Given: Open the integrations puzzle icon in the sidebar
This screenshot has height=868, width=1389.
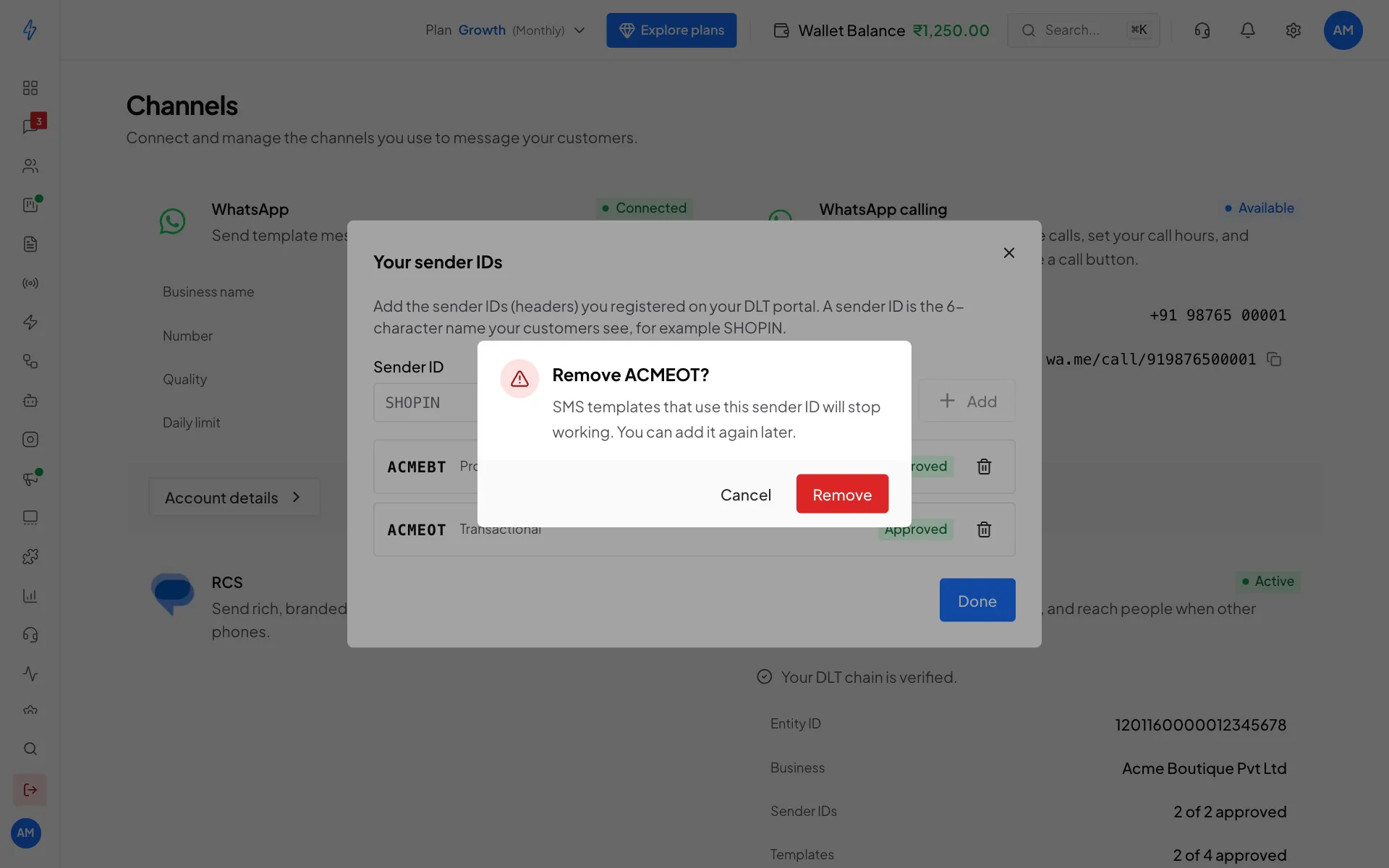Looking at the screenshot, I should click(30, 556).
